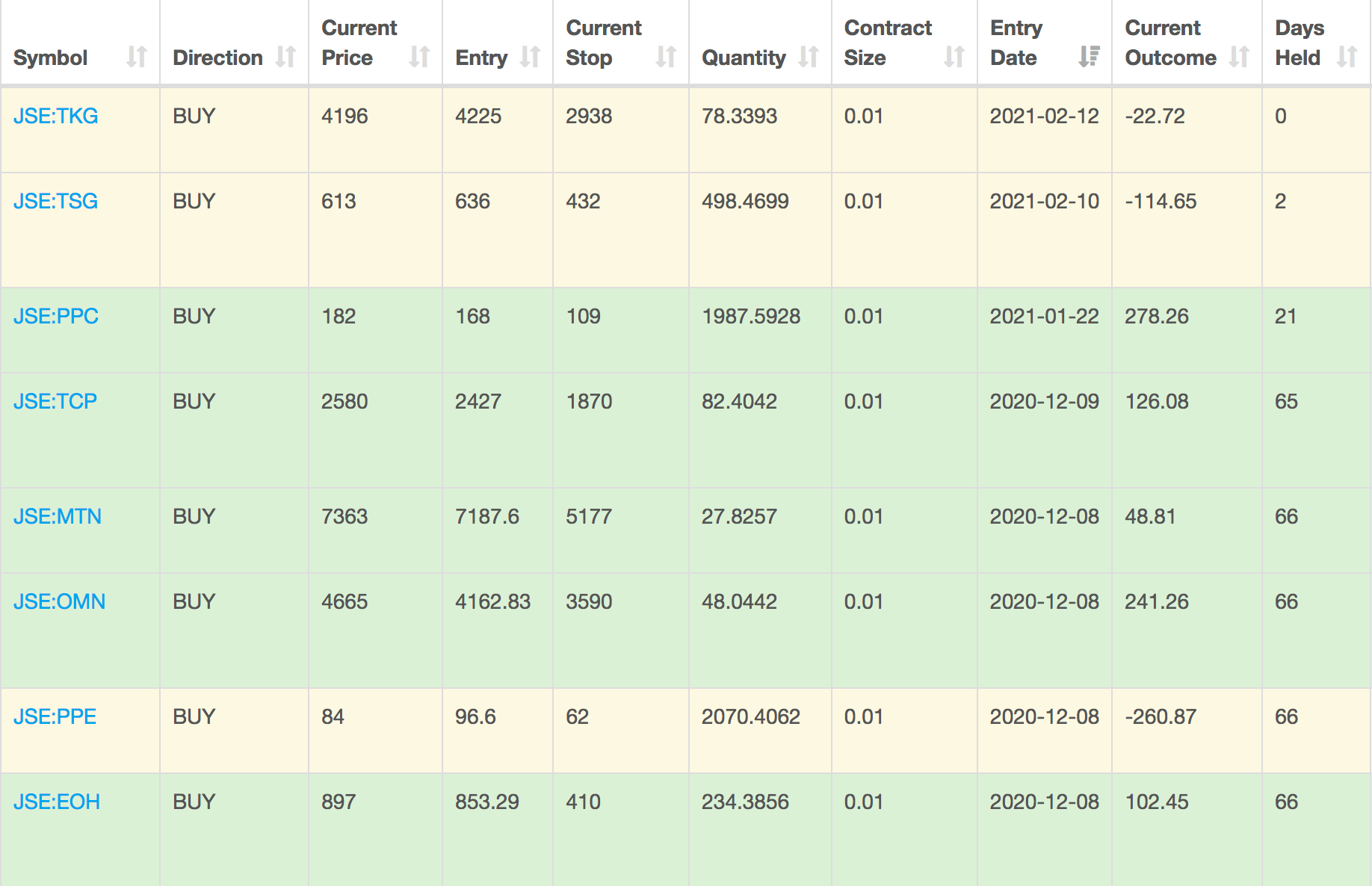The image size is (1372, 886).
Task: Click the Current Stop header text
Action: pyautogui.click(x=604, y=43)
